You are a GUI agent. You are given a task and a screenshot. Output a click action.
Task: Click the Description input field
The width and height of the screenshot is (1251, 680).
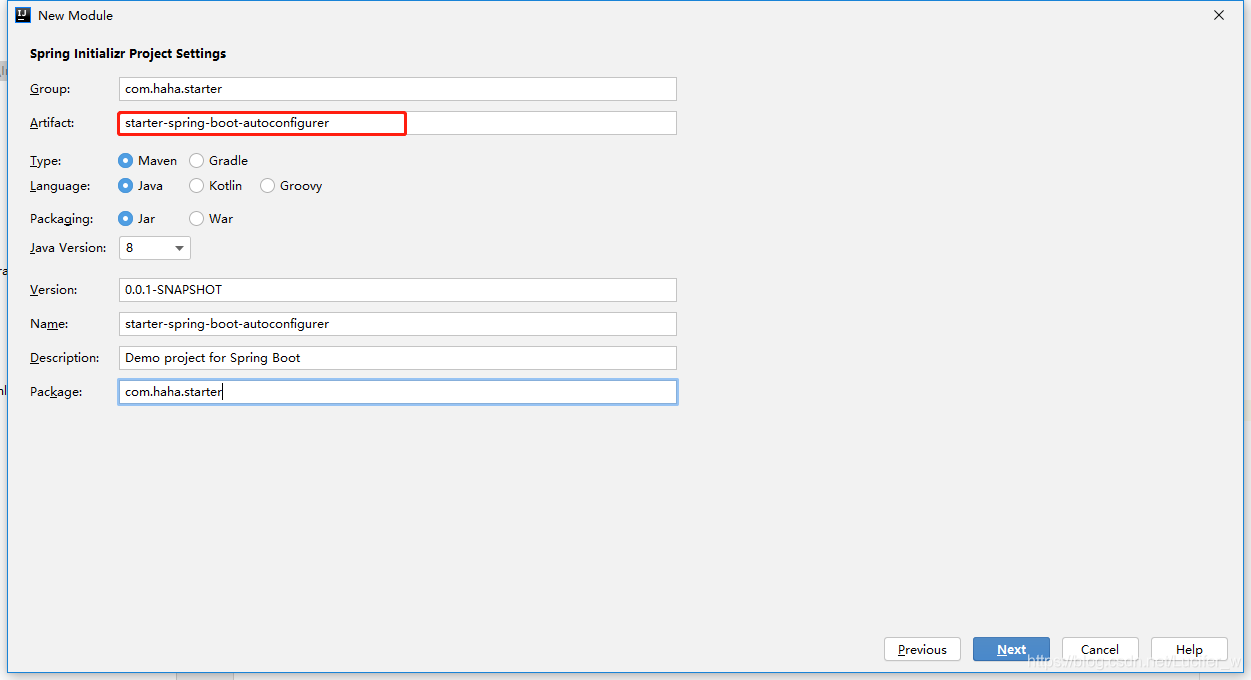(x=398, y=358)
